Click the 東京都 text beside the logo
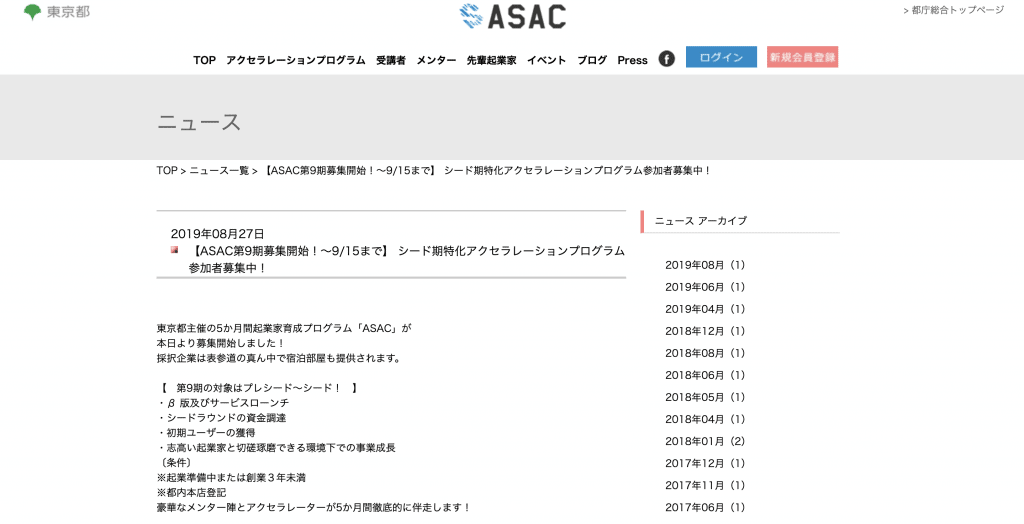Viewport: 1024px width, 524px height. point(68,12)
